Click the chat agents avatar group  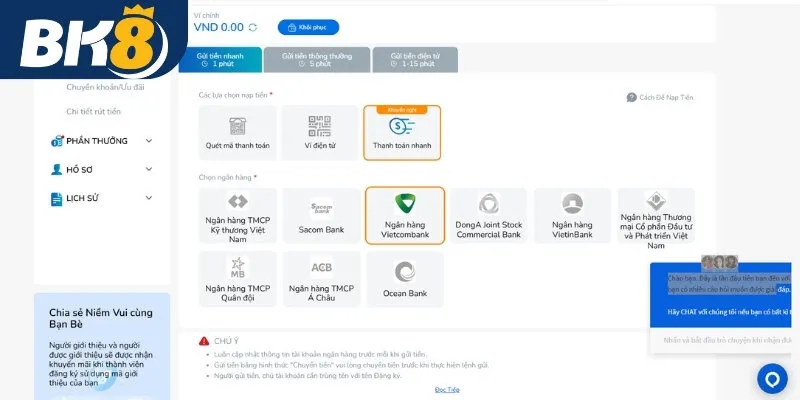(719, 262)
